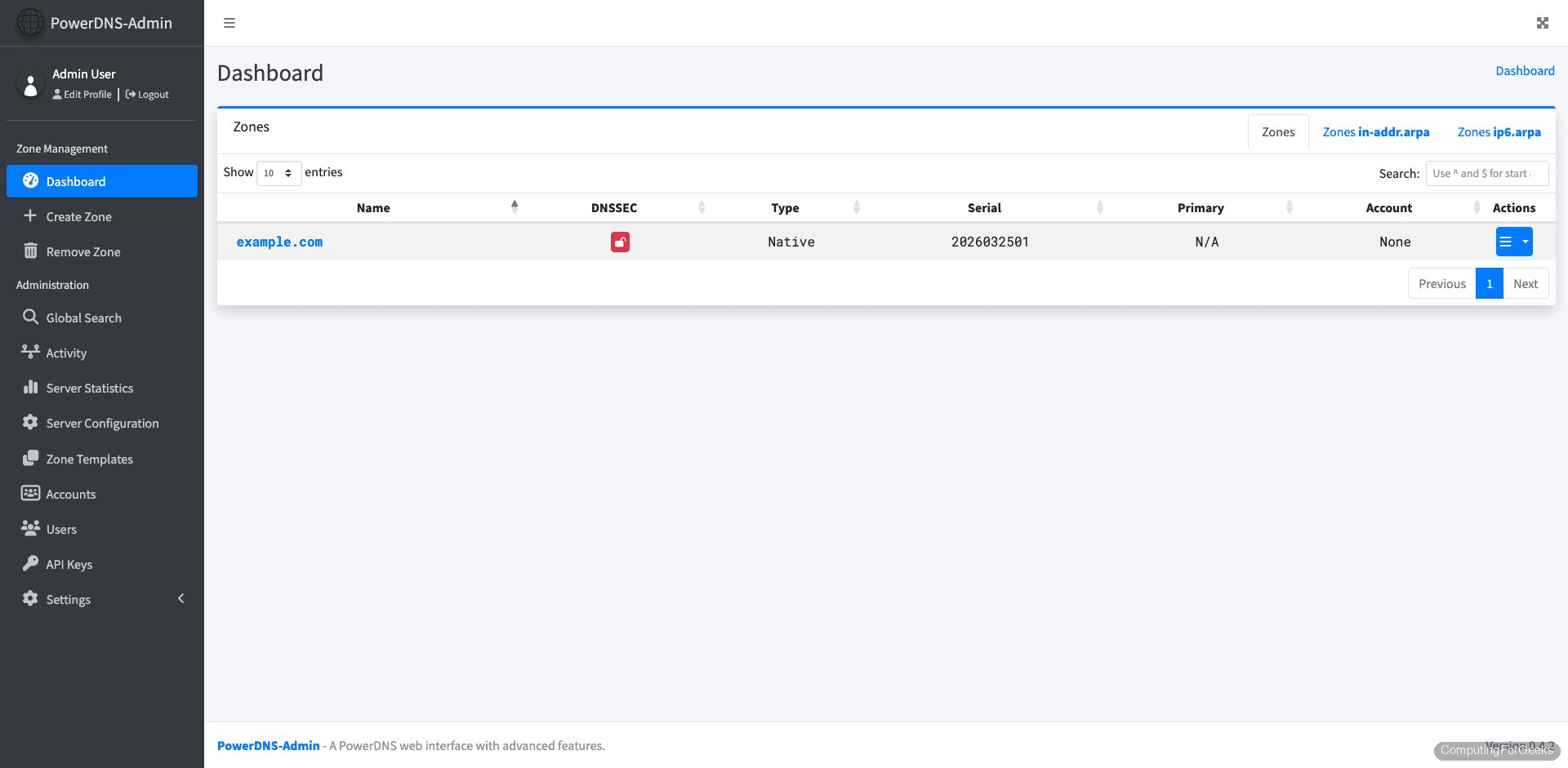Collapse the Settings submenu chevron
This screenshot has height=768, width=1568.
pyautogui.click(x=181, y=598)
